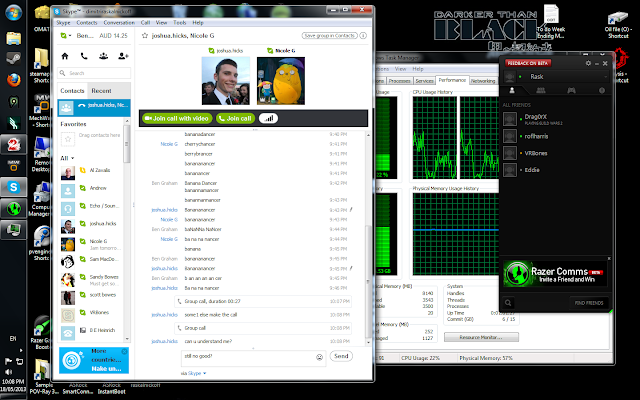Switch to the Recent tab in Skype
The image size is (640, 400).
coord(101,91)
